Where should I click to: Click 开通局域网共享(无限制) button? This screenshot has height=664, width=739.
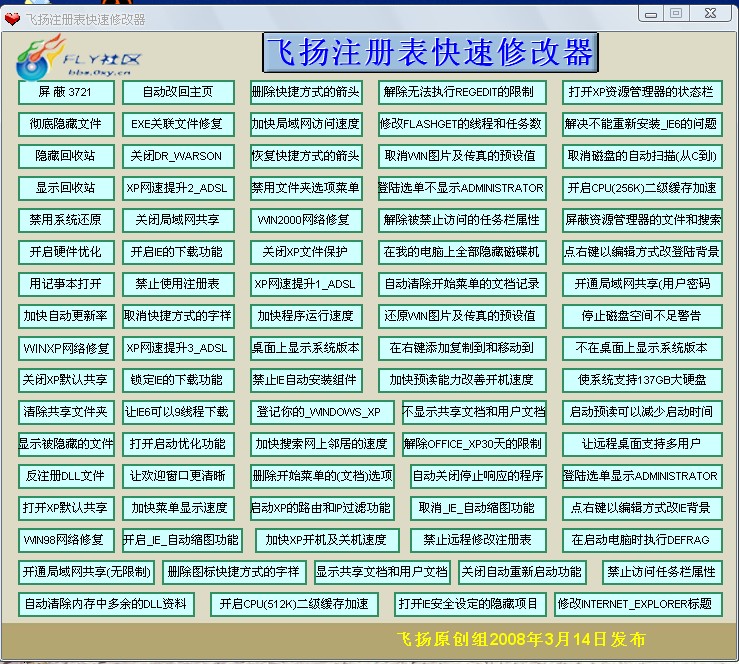pos(86,573)
